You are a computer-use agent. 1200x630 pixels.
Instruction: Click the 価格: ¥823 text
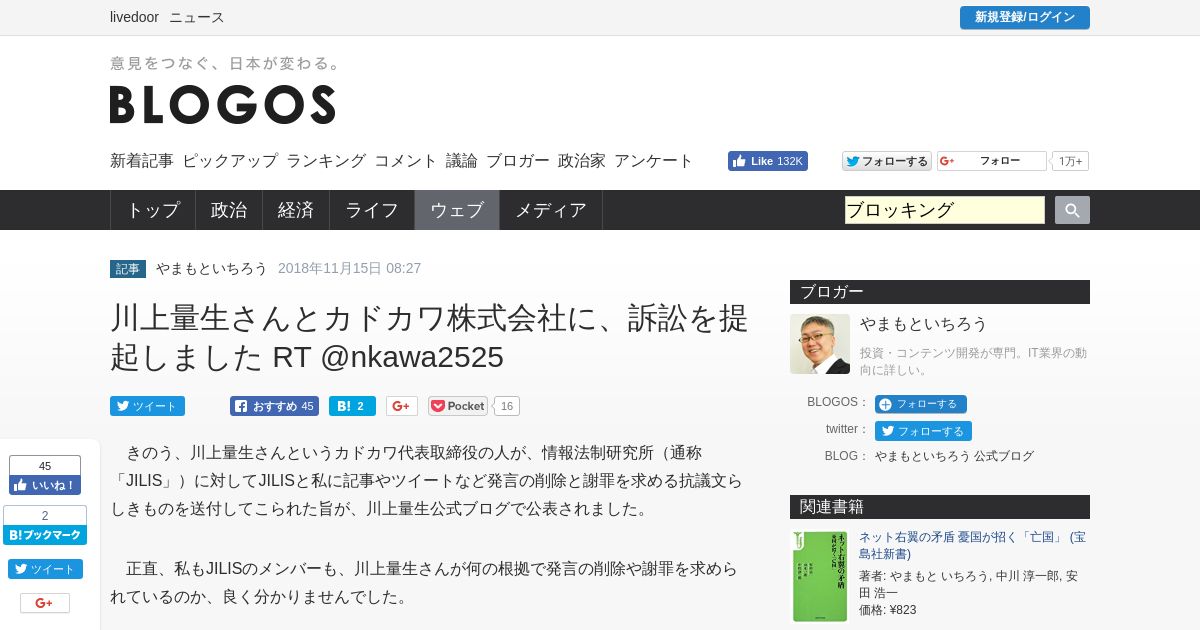(x=887, y=610)
